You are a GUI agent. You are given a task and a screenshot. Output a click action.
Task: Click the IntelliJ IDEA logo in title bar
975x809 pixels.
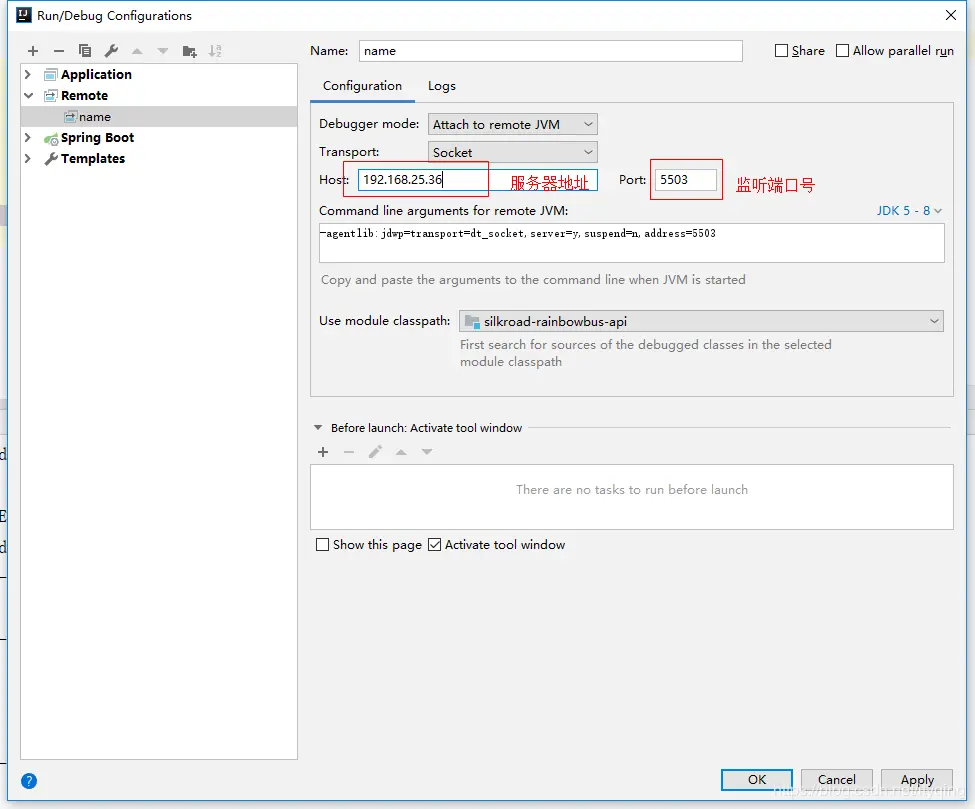pos(24,15)
